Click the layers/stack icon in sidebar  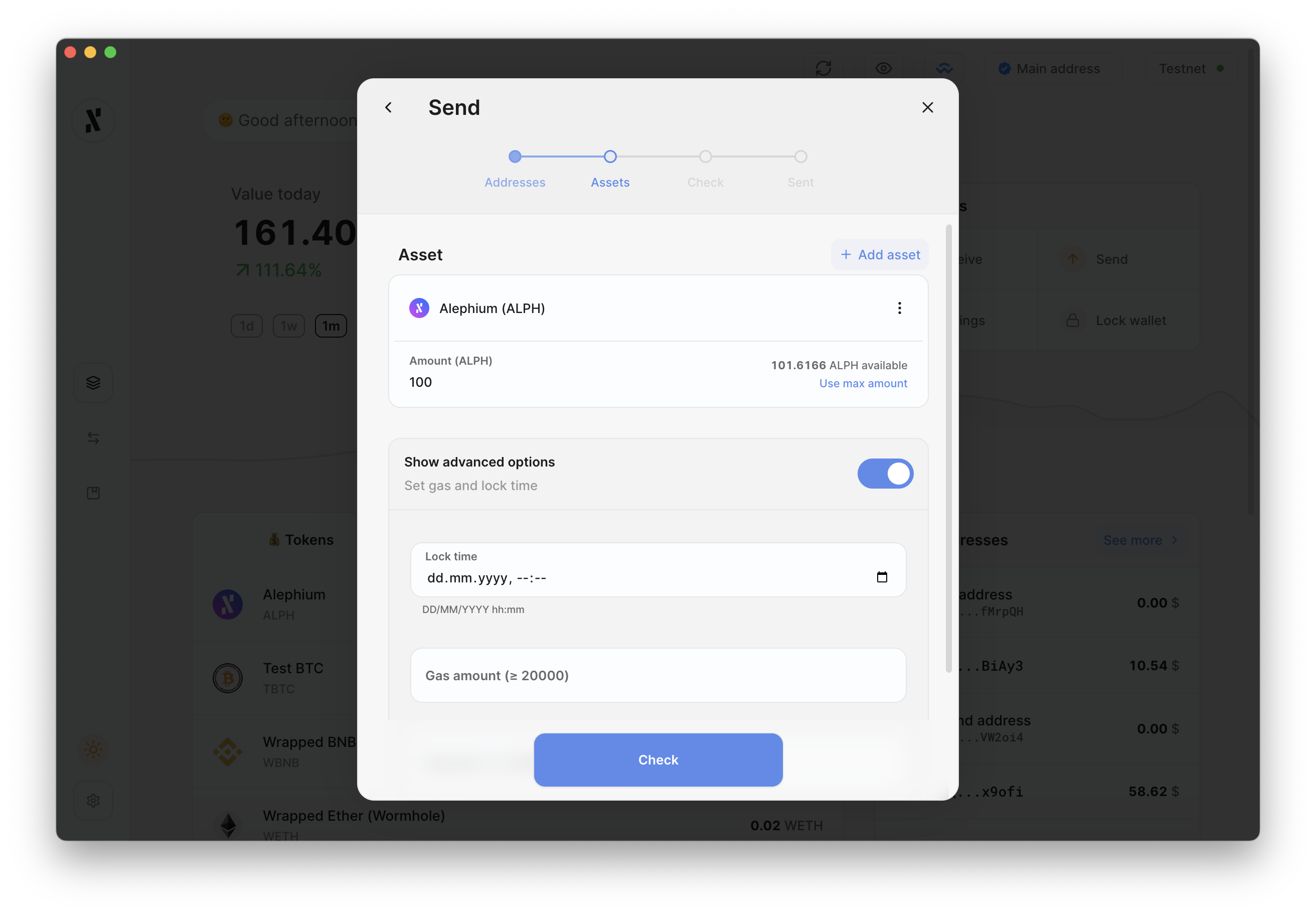[94, 382]
